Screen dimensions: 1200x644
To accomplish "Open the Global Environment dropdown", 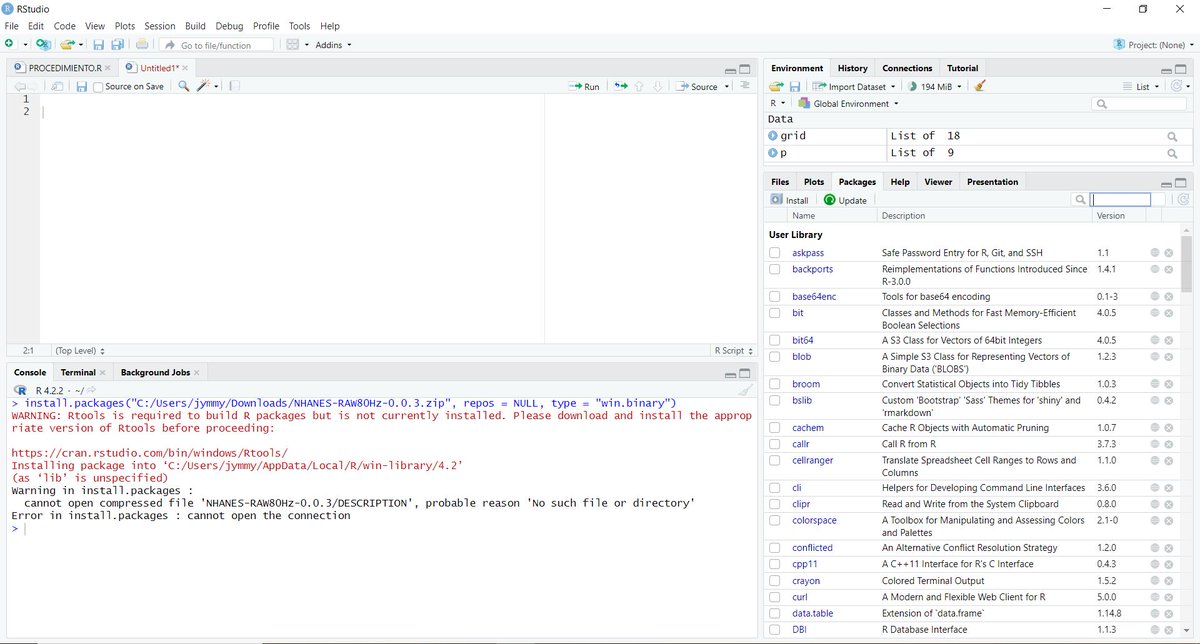I will coord(849,104).
